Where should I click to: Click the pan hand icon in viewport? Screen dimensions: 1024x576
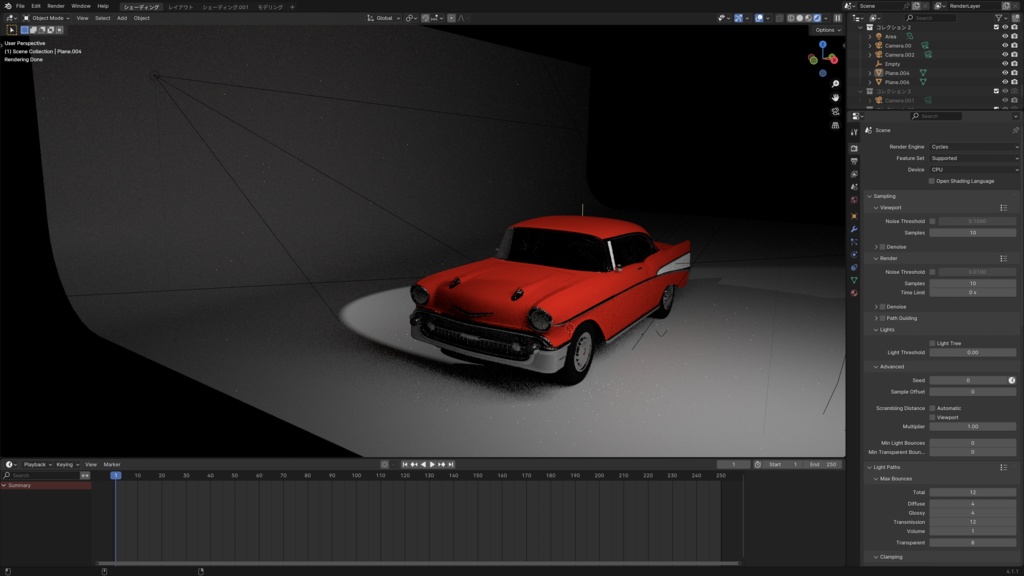pyautogui.click(x=835, y=98)
